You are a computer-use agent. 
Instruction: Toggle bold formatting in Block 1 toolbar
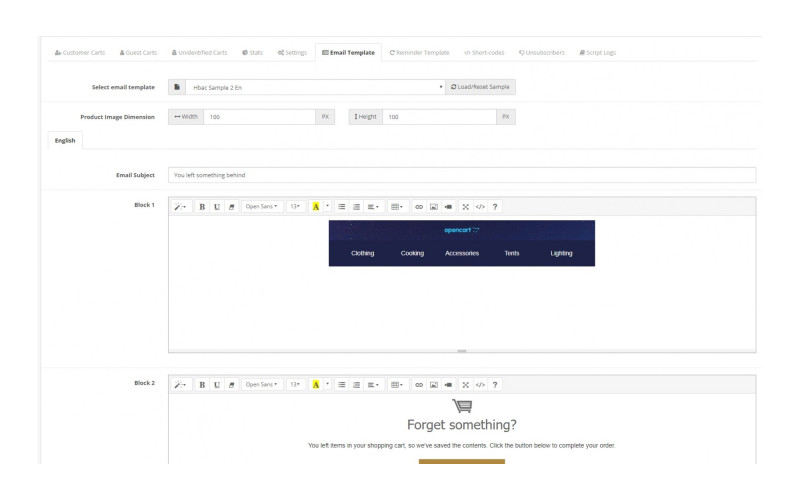pyautogui.click(x=202, y=207)
